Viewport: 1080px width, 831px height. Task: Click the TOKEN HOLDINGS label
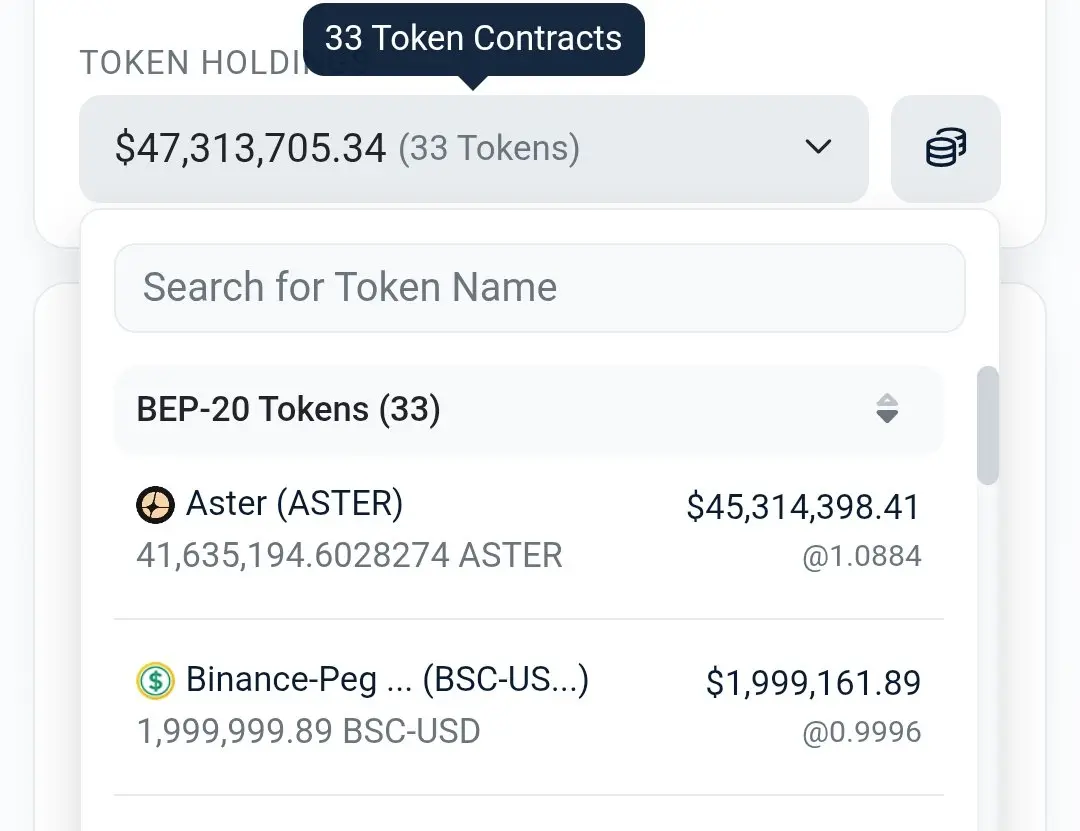click(x=190, y=63)
